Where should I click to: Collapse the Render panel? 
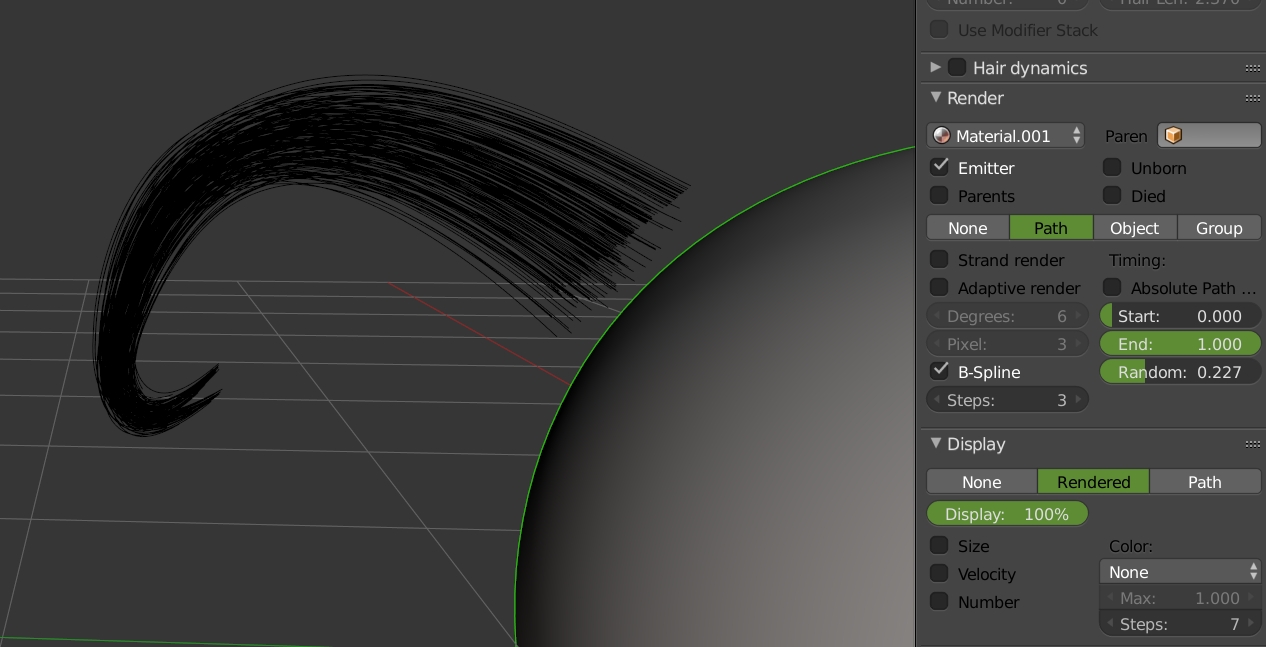936,97
